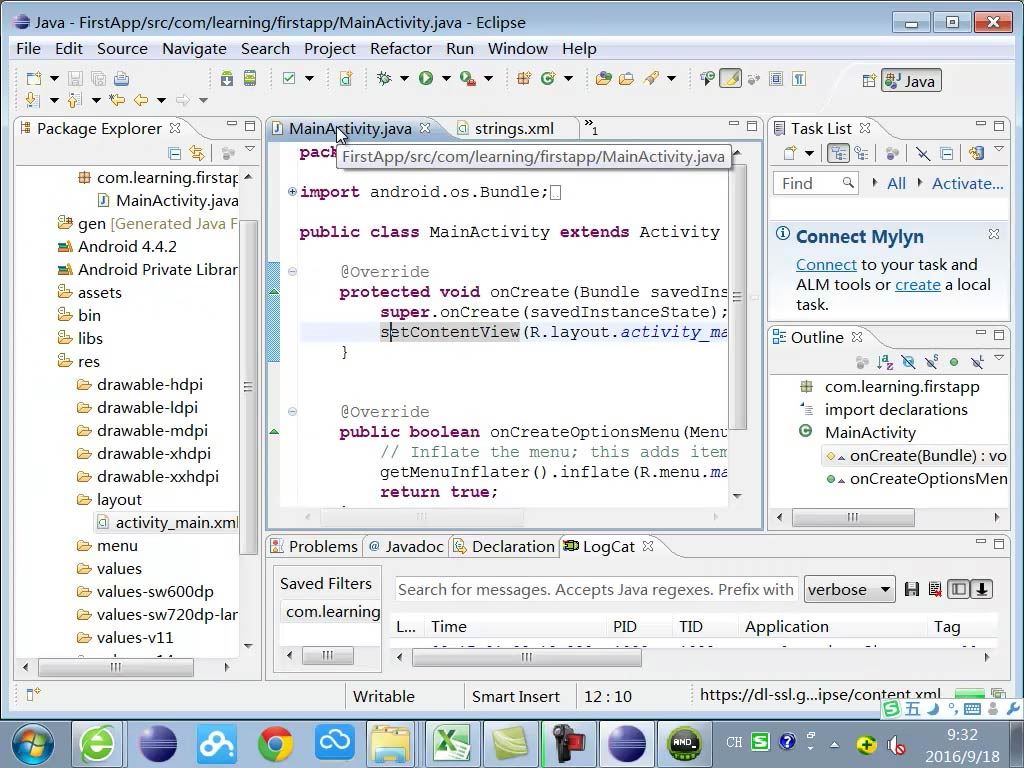Toggle Focus on Workweek in Task List

891,153
